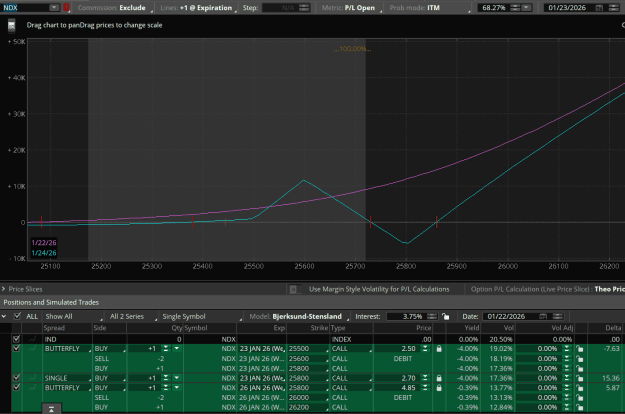Open dropdown arrow next to 68.27%
625x414 pixels.
pyautogui.click(x=527, y=8)
